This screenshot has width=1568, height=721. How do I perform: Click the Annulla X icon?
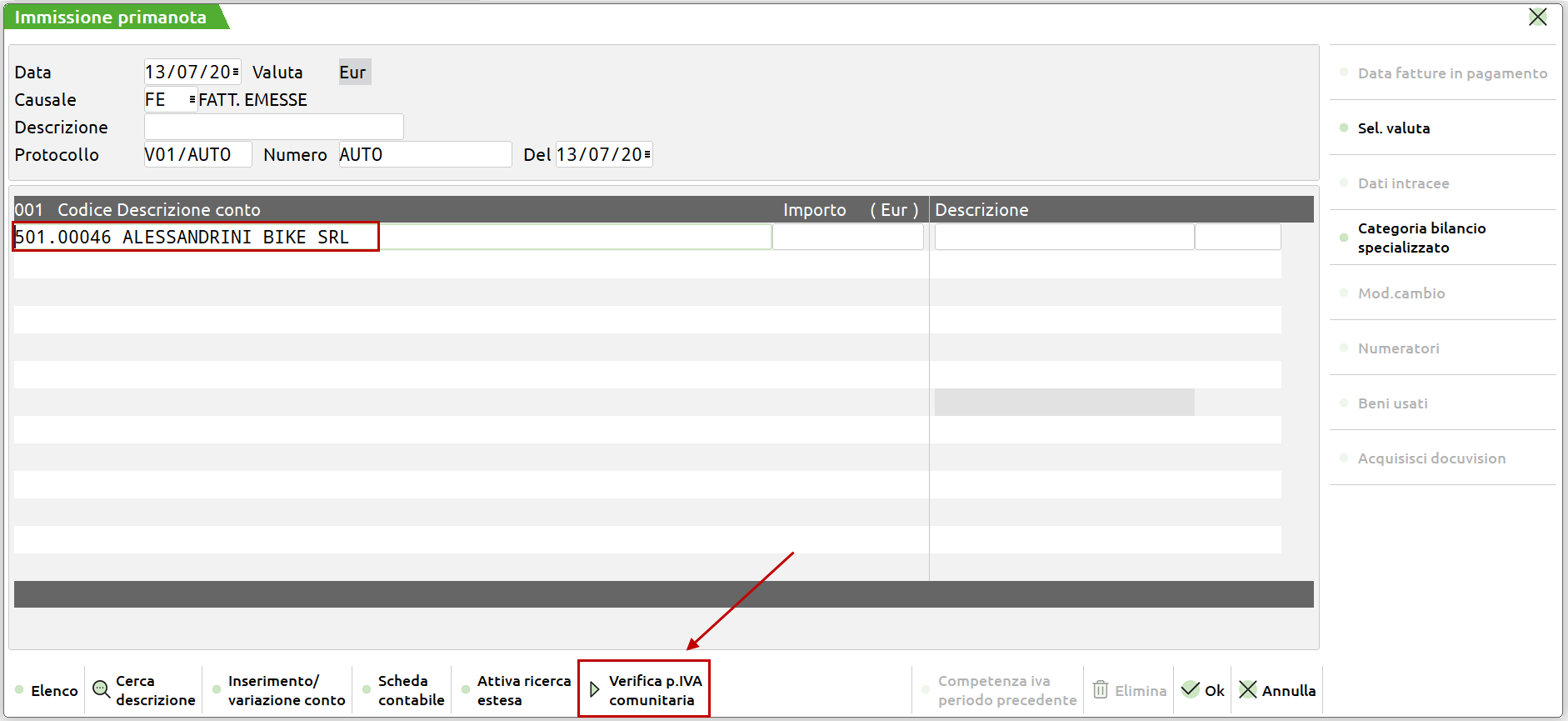(x=1247, y=689)
